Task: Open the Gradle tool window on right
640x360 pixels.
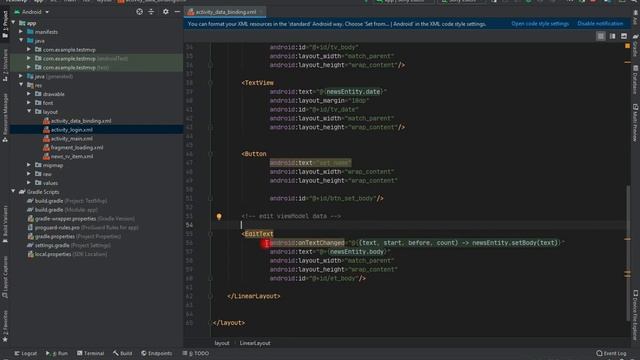Action: pyautogui.click(x=635, y=46)
